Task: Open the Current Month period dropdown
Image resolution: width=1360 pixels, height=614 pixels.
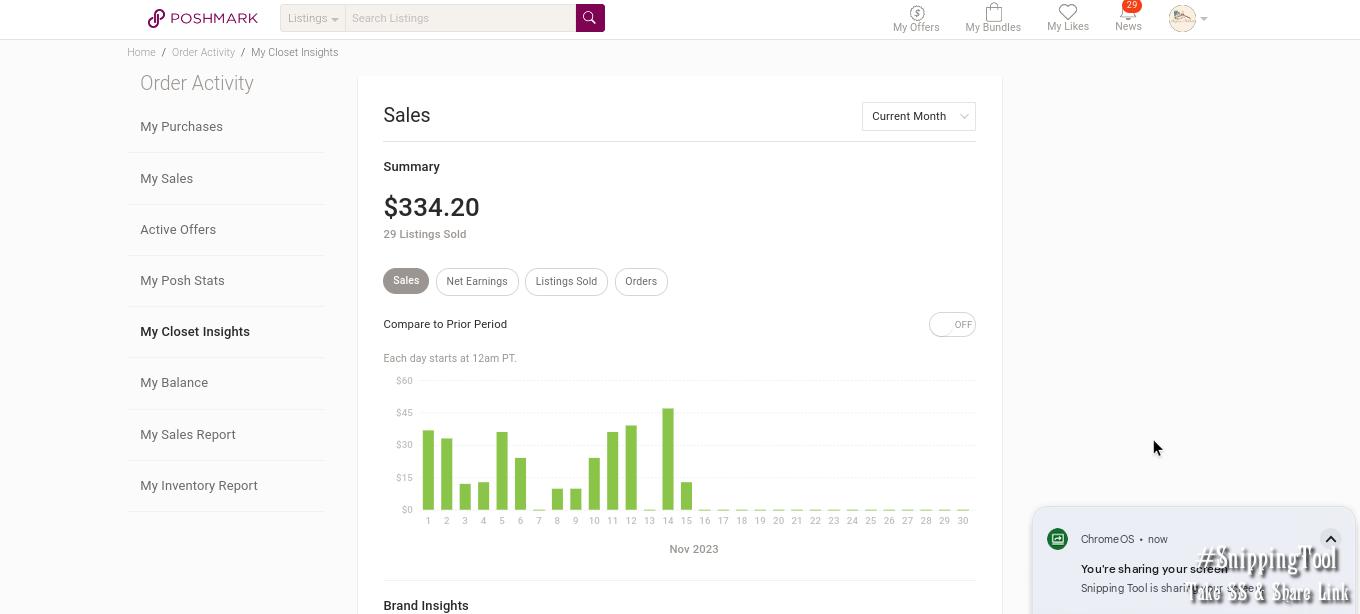Action: point(918,116)
